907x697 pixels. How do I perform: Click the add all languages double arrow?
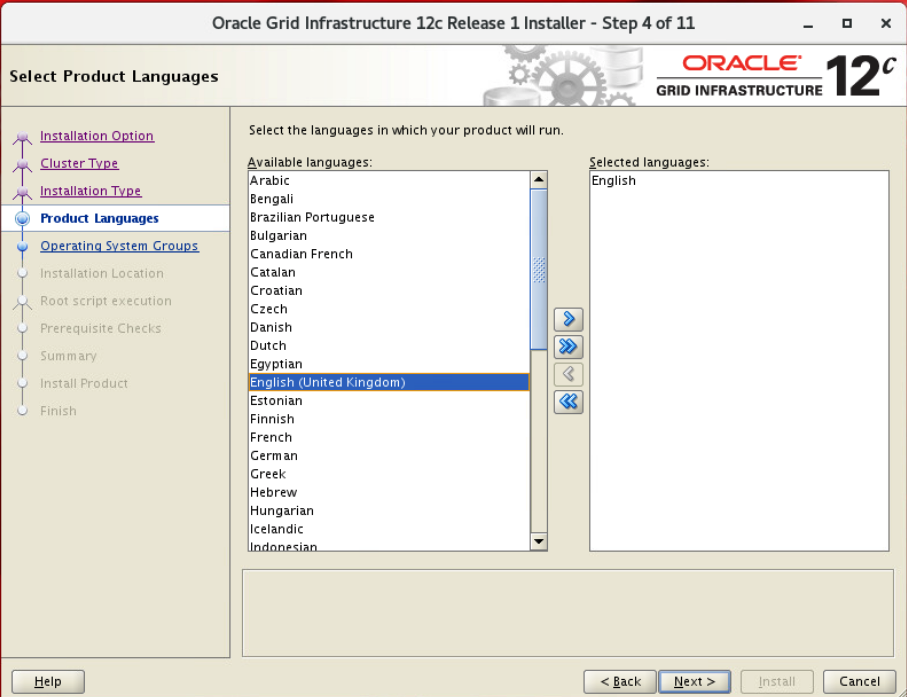point(568,347)
